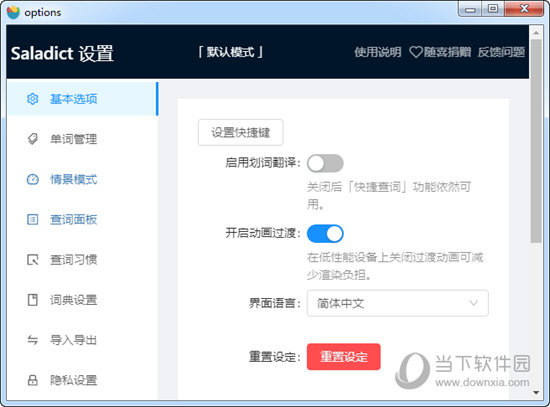Click the gear icon beside 基本选项
Viewport: 550px width, 407px height.
click(33, 99)
